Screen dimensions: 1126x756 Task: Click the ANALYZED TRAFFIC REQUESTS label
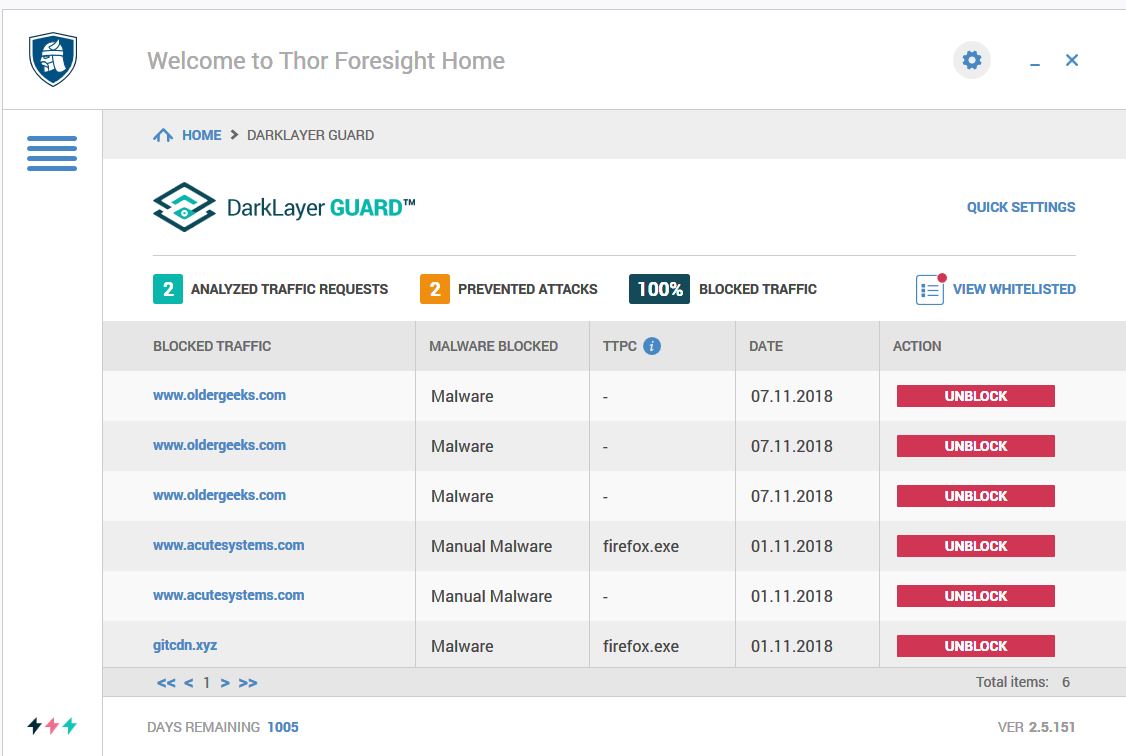point(289,289)
